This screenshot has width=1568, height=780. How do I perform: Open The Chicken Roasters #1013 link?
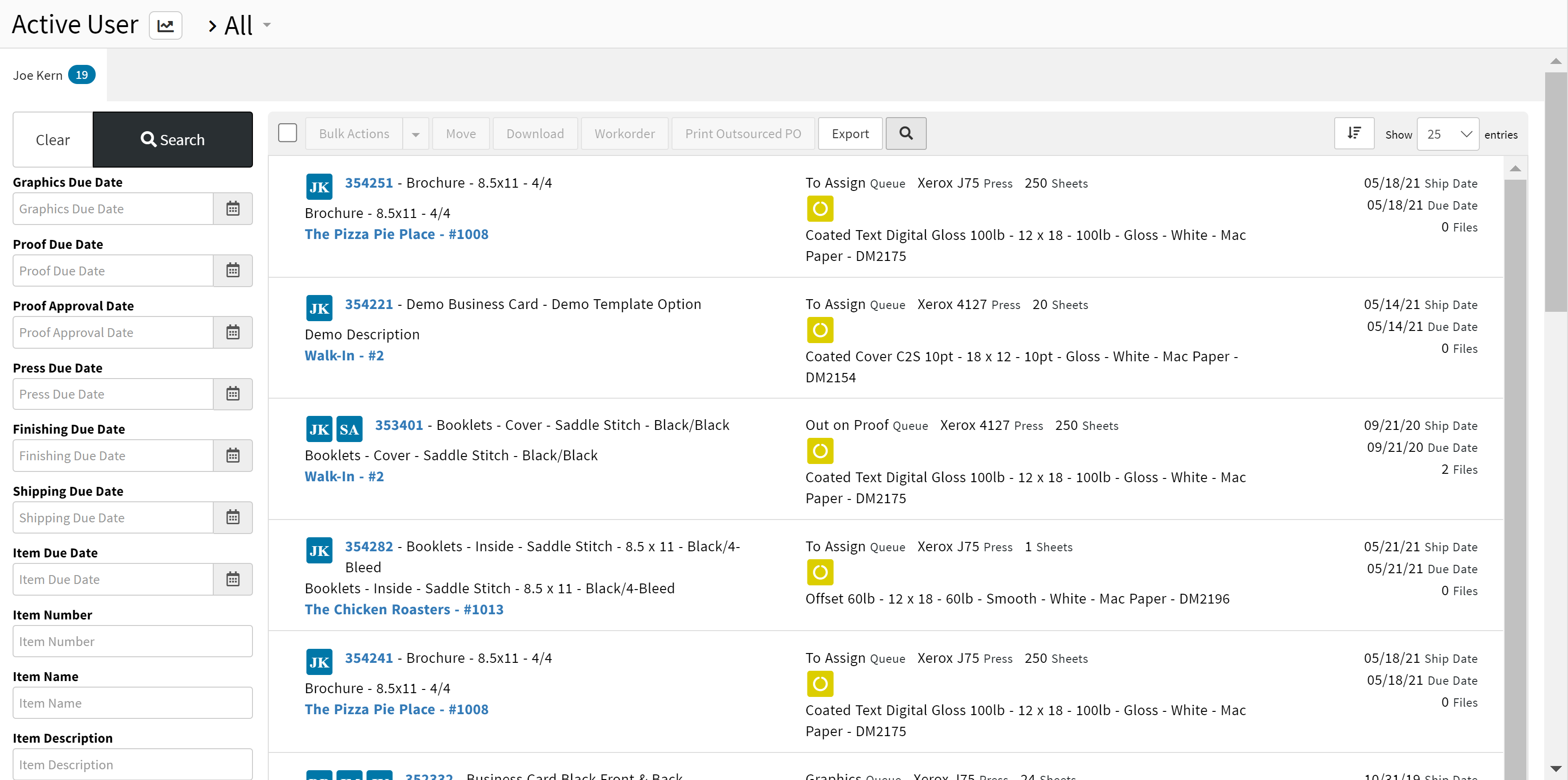point(404,609)
